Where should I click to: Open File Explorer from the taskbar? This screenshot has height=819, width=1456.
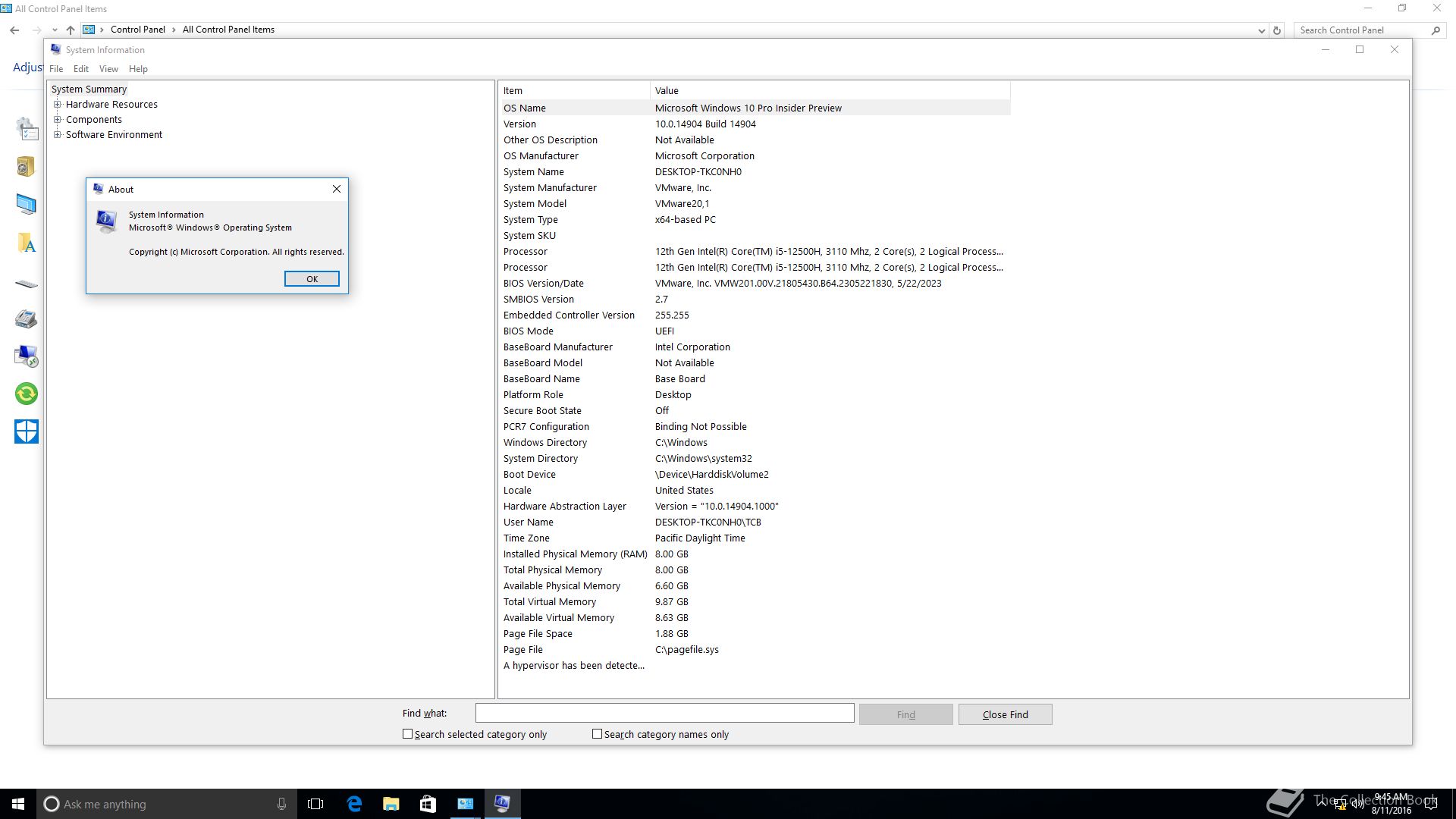click(x=391, y=804)
